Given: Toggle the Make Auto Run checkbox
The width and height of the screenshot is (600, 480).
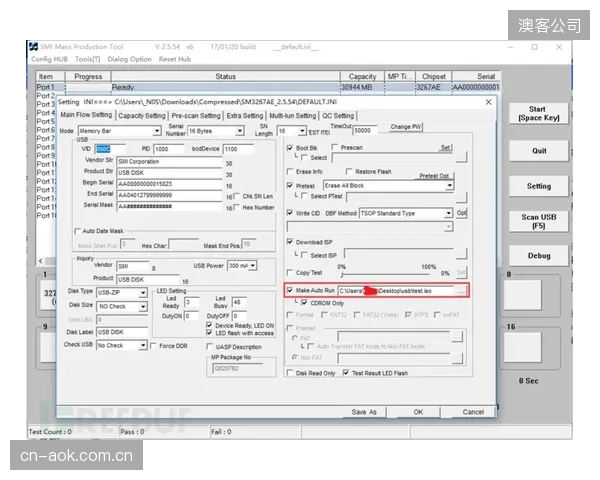Looking at the screenshot, I should (x=290, y=290).
